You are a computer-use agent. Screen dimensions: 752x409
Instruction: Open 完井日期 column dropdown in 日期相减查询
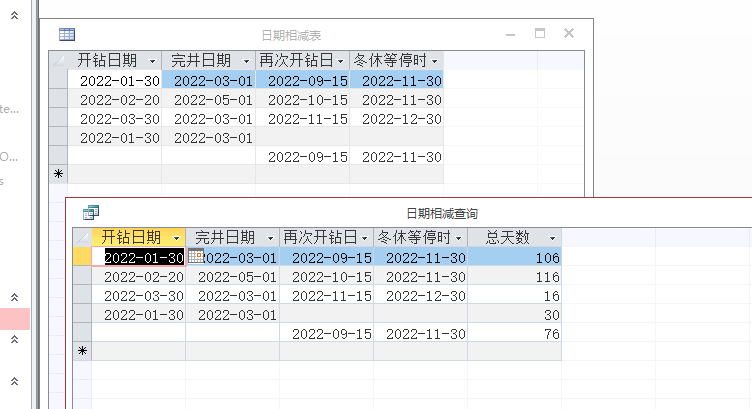270,238
